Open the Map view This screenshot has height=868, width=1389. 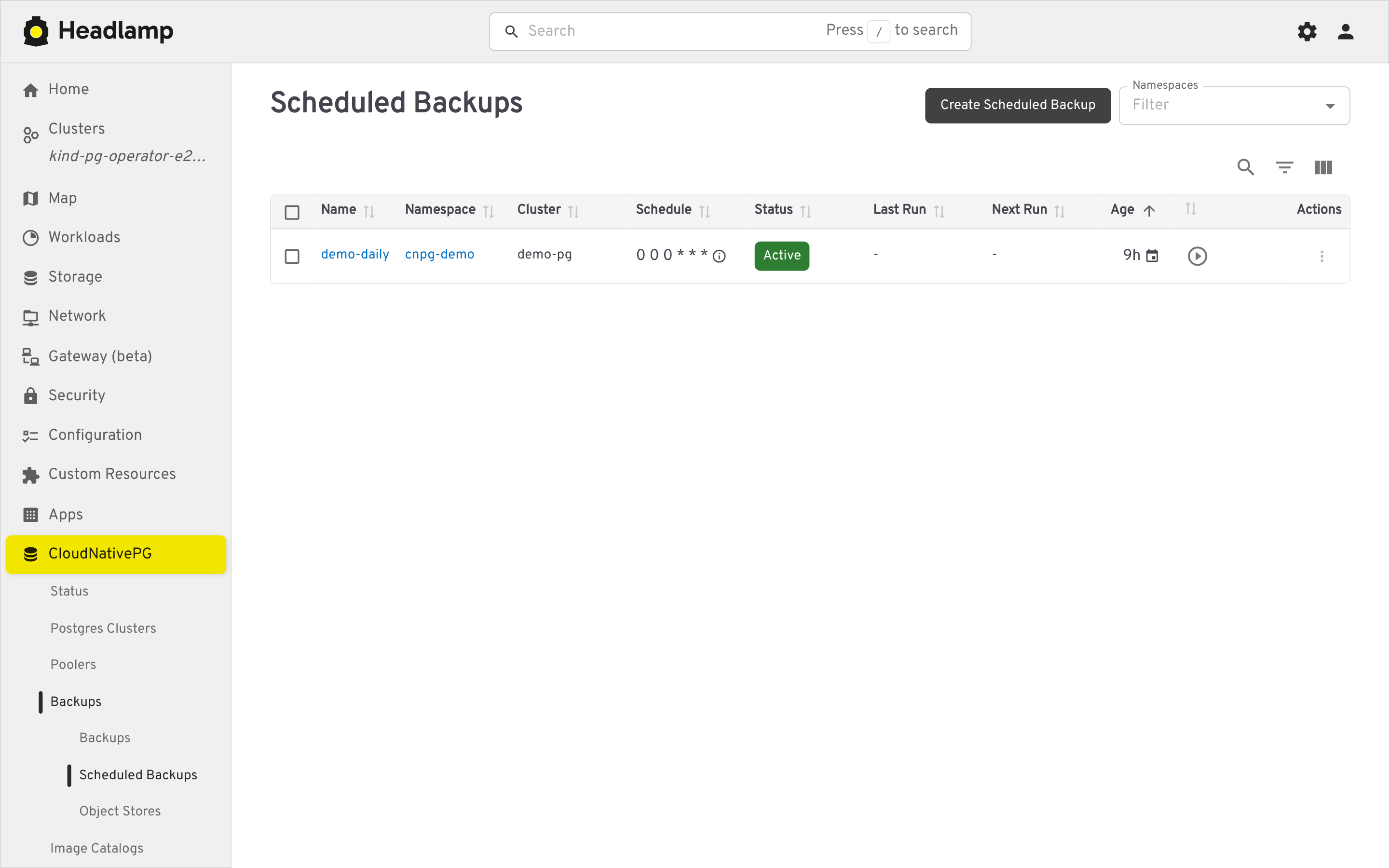[115, 198]
